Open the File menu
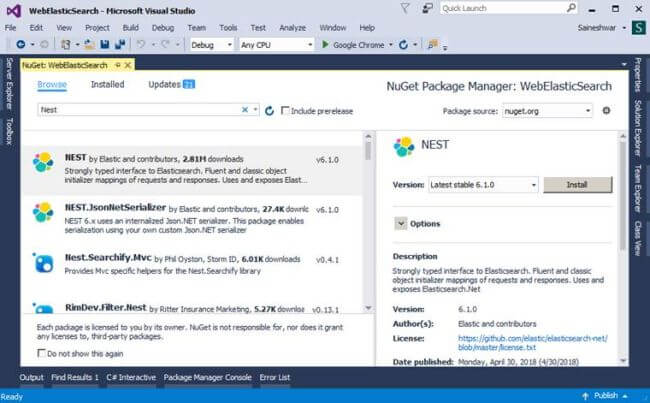This screenshot has width=650, height=403. pyautogui.click(x=10, y=28)
